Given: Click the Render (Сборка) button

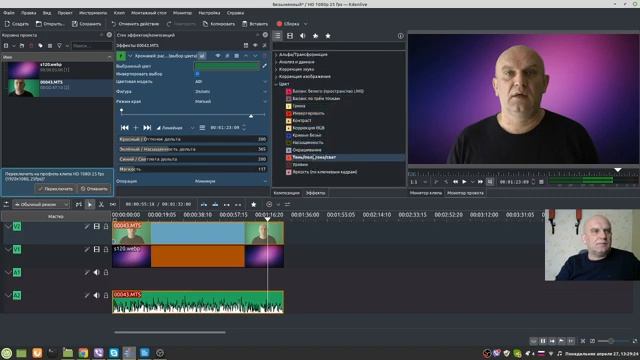Looking at the screenshot, I should (288, 24).
